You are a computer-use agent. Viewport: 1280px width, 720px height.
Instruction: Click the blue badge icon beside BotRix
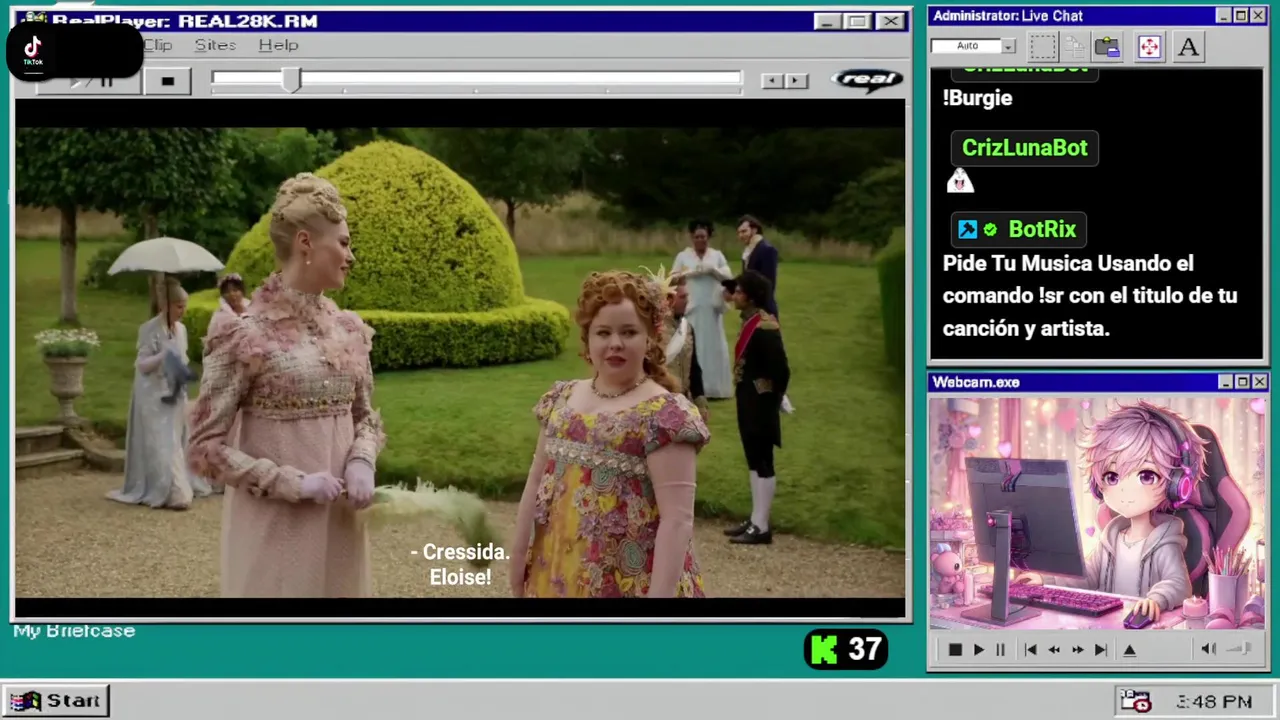967,230
